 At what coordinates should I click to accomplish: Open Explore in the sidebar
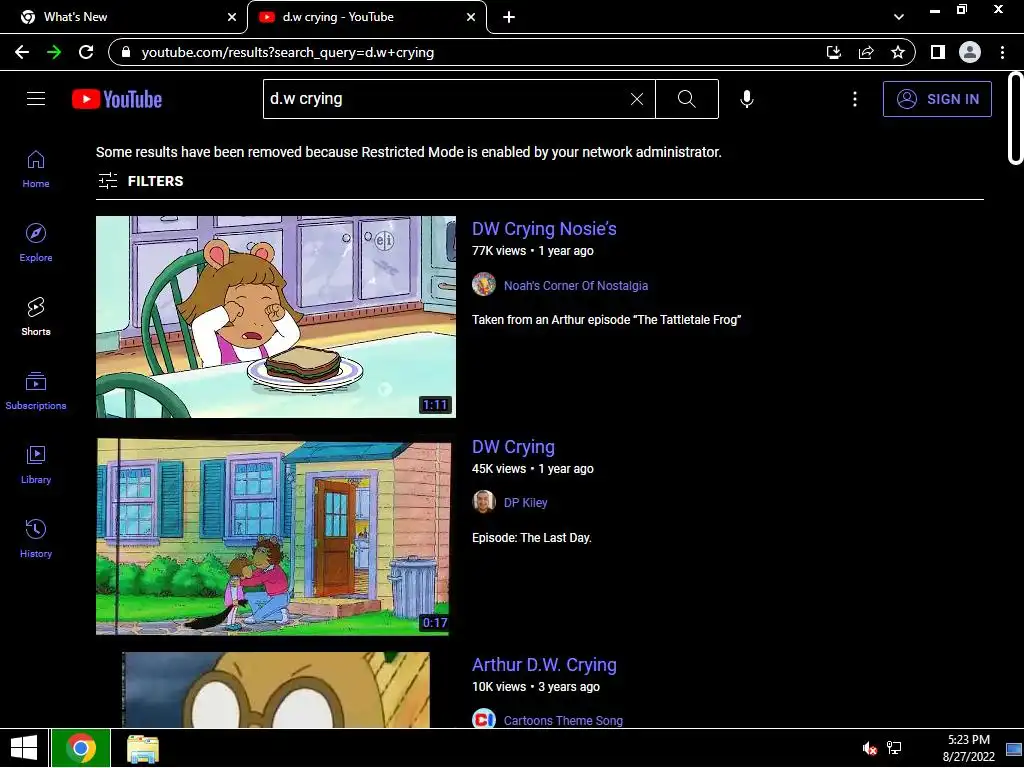point(36,243)
